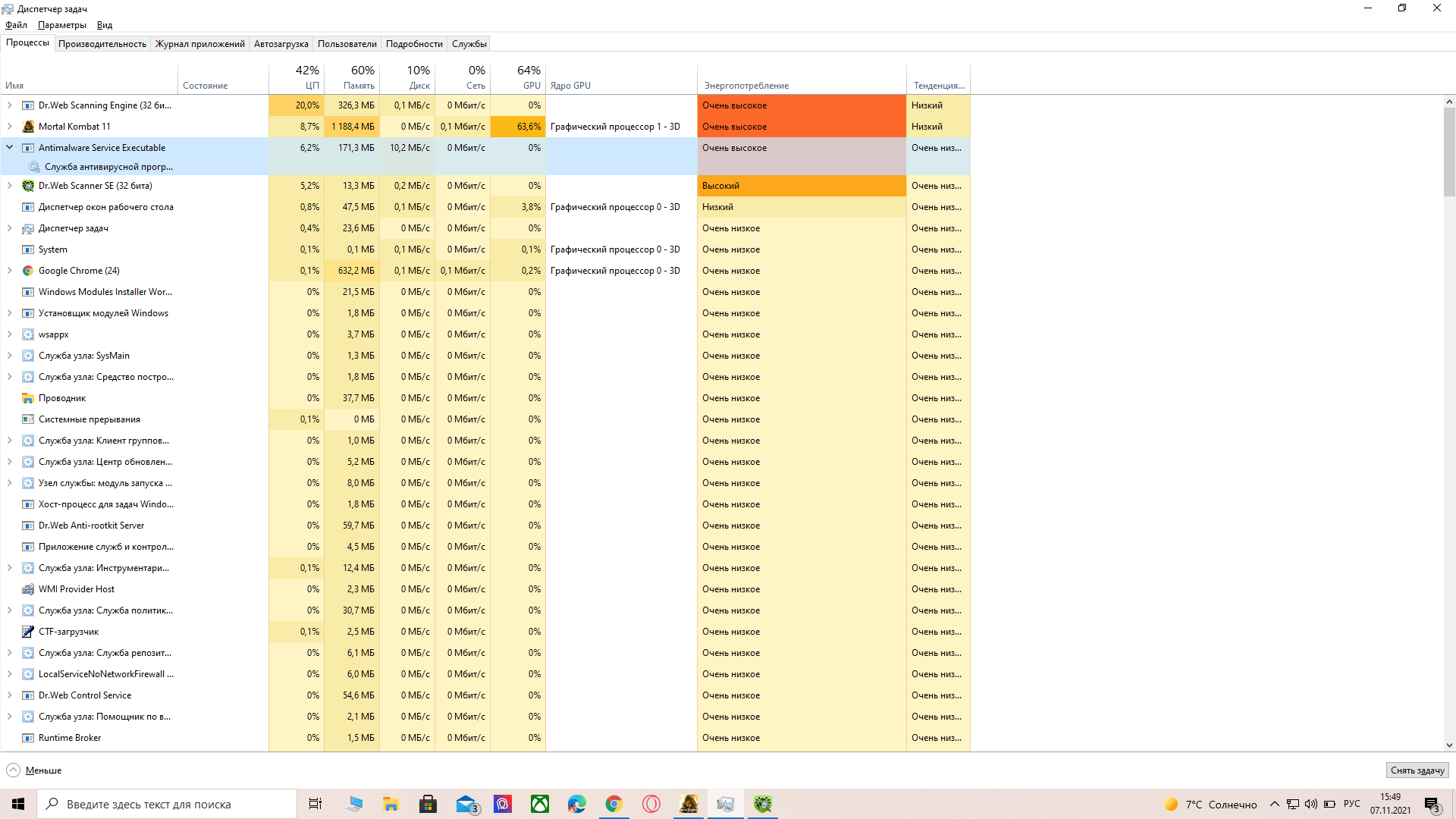Open the Параметры menu
Viewport: 1456px width, 819px height.
tap(62, 25)
